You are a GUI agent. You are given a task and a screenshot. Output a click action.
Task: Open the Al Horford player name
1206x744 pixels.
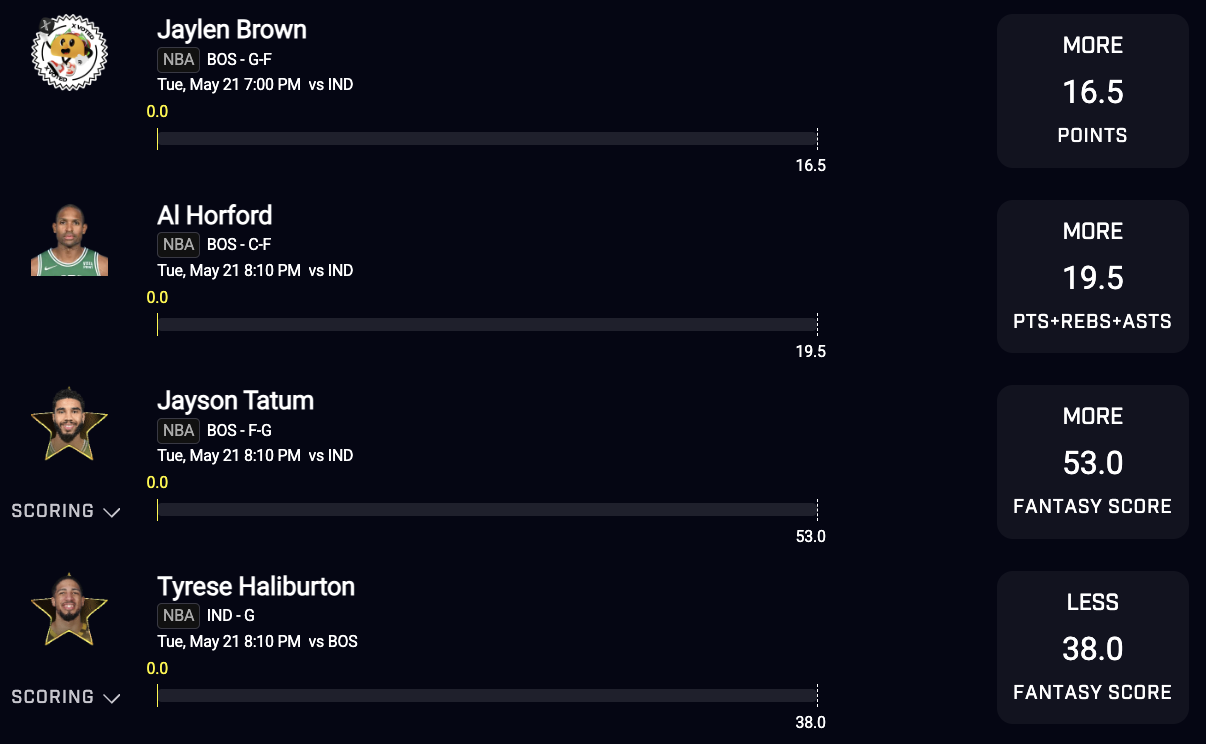tap(215, 215)
